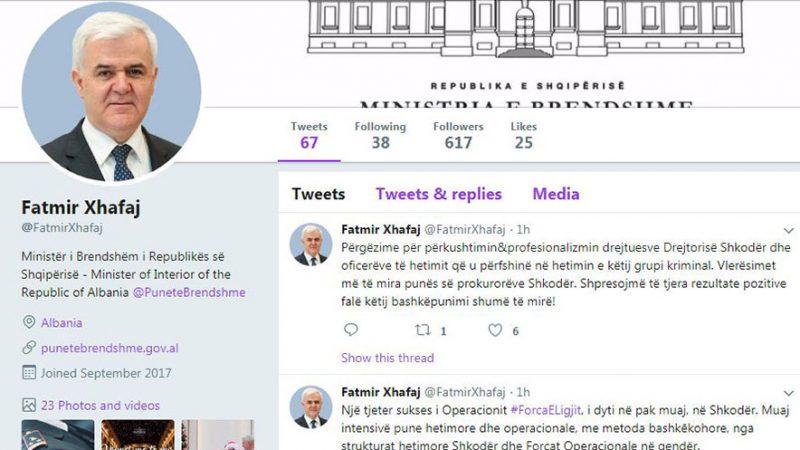
Task: Click the reply icon on first tweet
Action: click(x=351, y=330)
